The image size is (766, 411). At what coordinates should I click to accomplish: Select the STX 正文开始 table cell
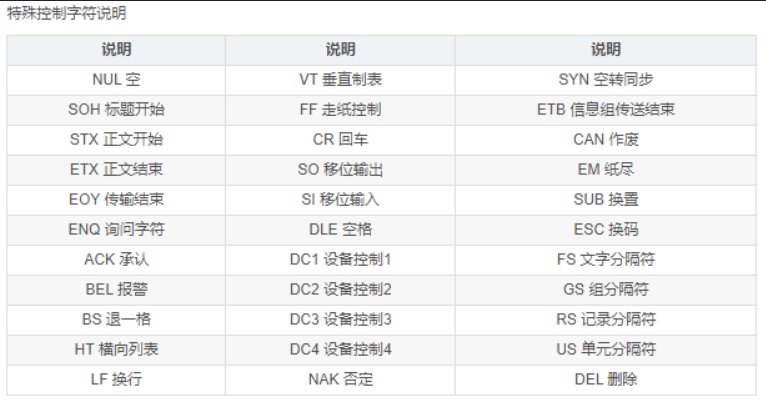pyautogui.click(x=116, y=139)
